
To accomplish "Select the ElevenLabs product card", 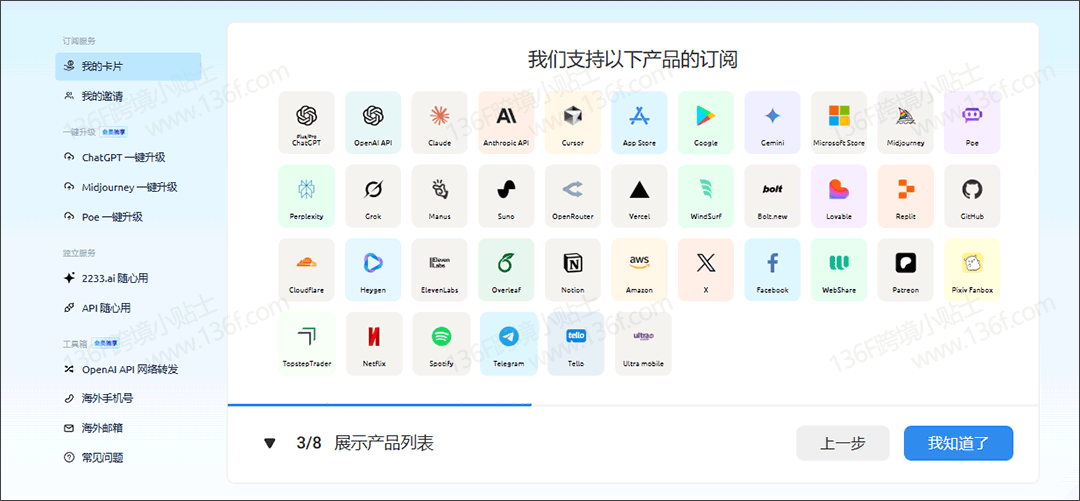I will 439,269.
